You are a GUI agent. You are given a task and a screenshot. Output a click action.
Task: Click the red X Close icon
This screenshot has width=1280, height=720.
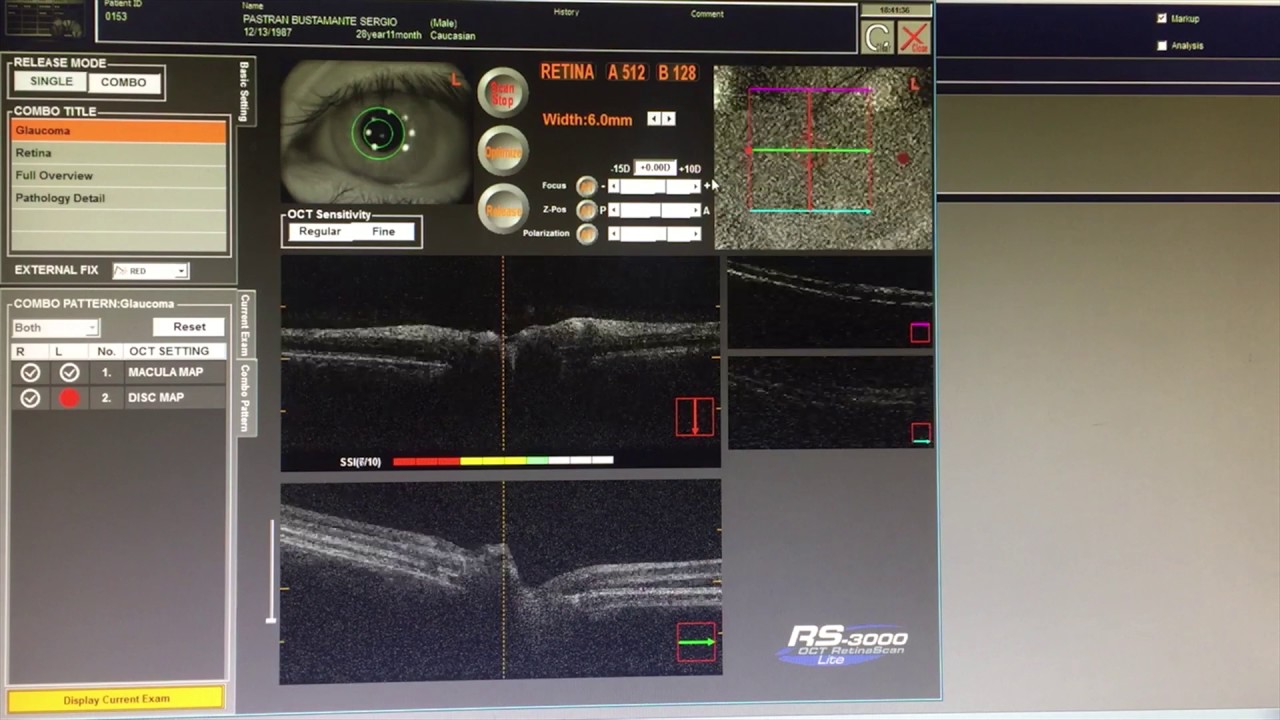coord(913,38)
